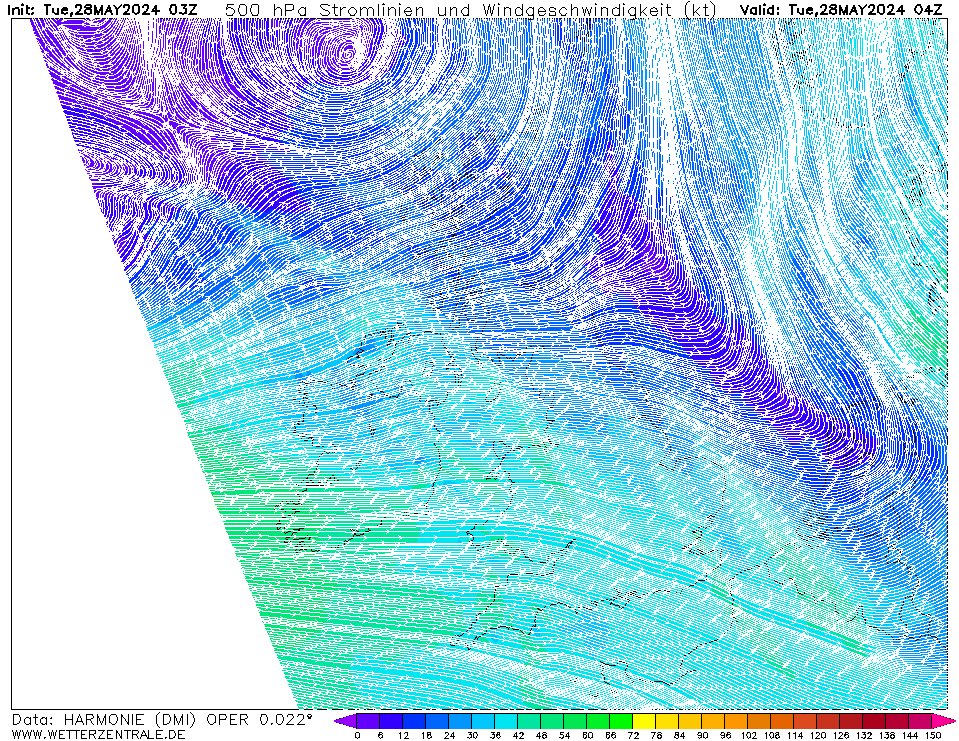Click the legend value '0'
Screen dimensions: 959x741
(x=358, y=735)
